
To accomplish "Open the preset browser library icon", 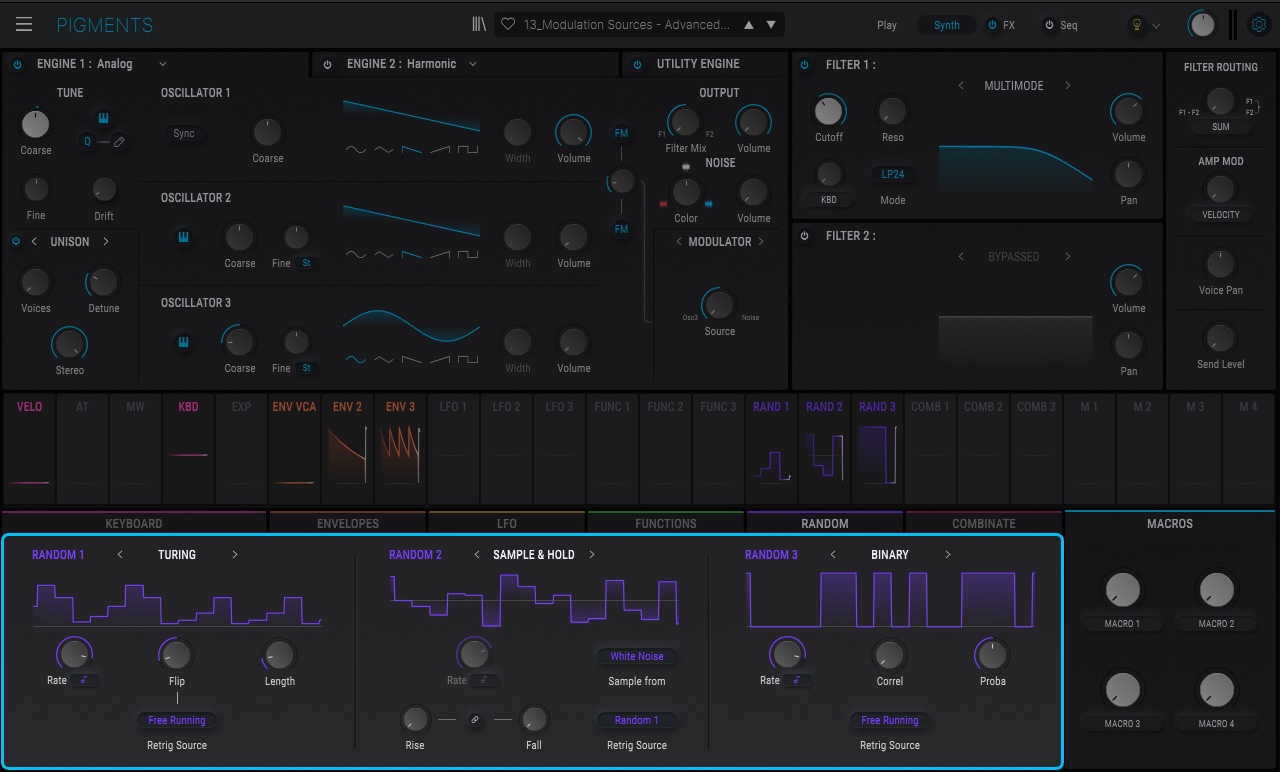I will click(x=479, y=24).
